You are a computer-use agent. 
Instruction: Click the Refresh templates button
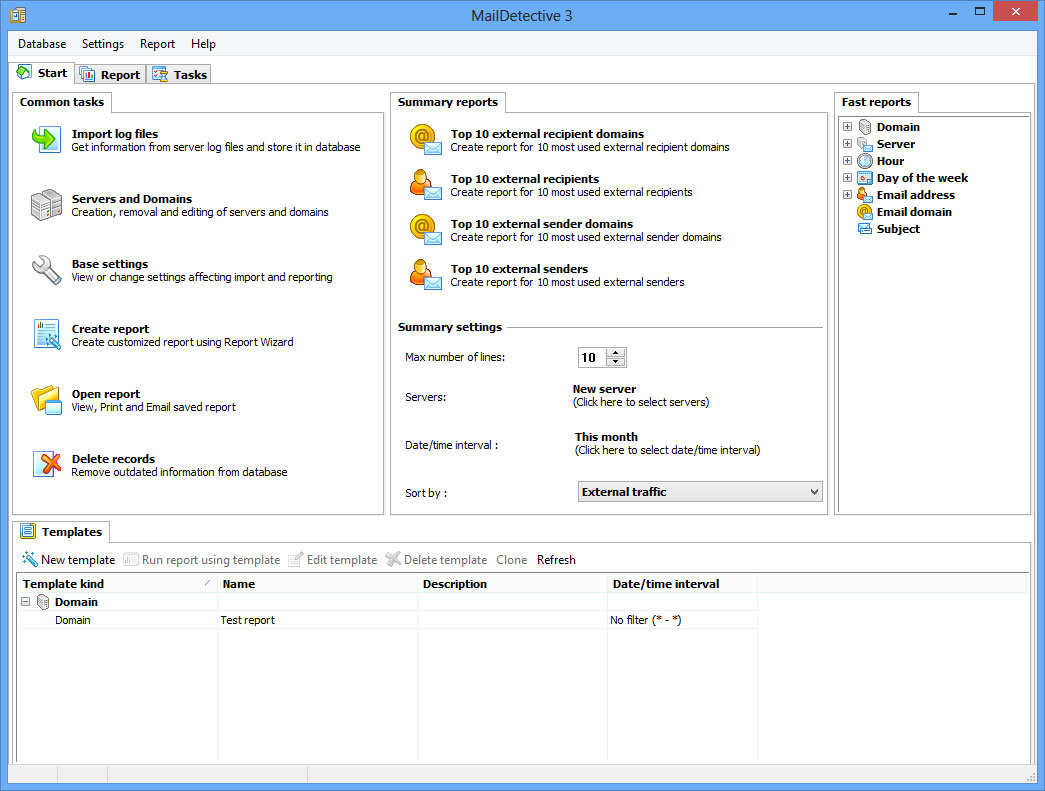point(556,560)
